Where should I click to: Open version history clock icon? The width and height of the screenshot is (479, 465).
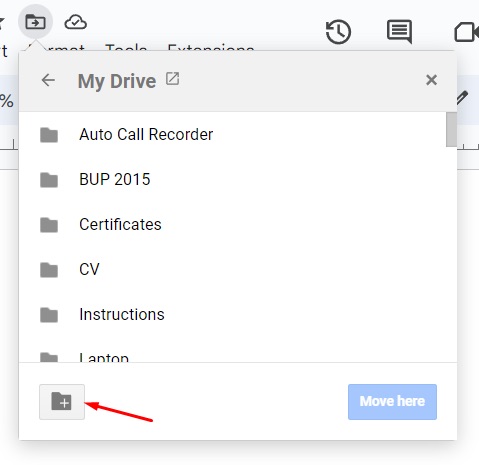click(338, 32)
